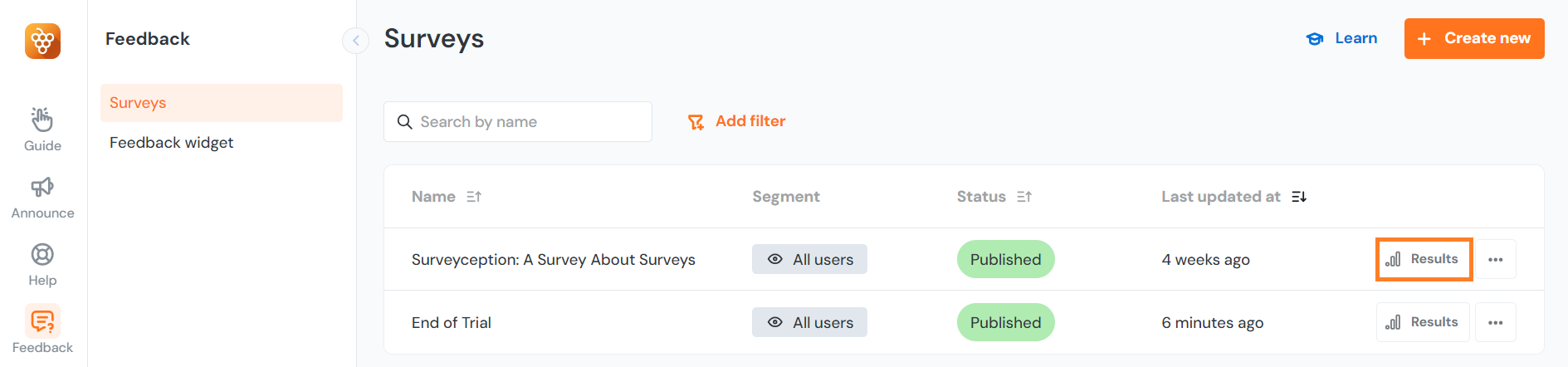Click the orange grape app logo
The height and width of the screenshot is (367, 1568).
[42, 41]
